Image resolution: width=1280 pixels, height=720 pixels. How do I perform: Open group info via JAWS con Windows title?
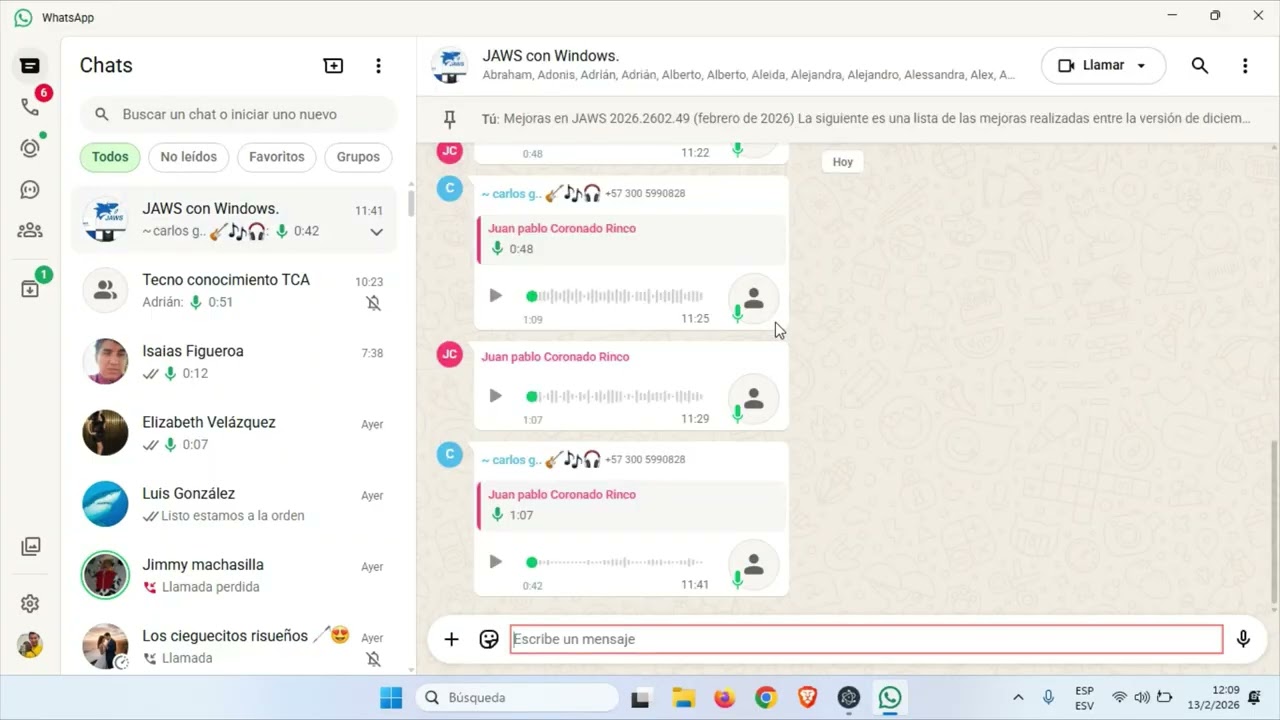tap(551, 56)
